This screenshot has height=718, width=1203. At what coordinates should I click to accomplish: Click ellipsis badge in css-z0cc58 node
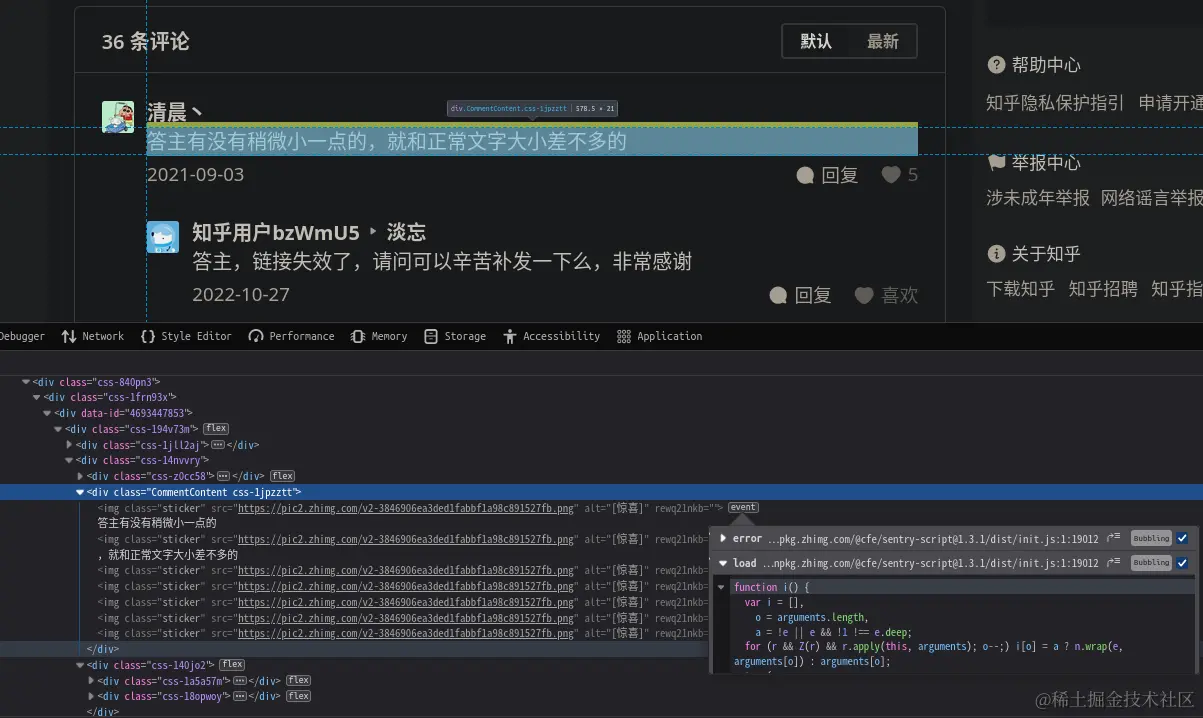click(x=223, y=476)
